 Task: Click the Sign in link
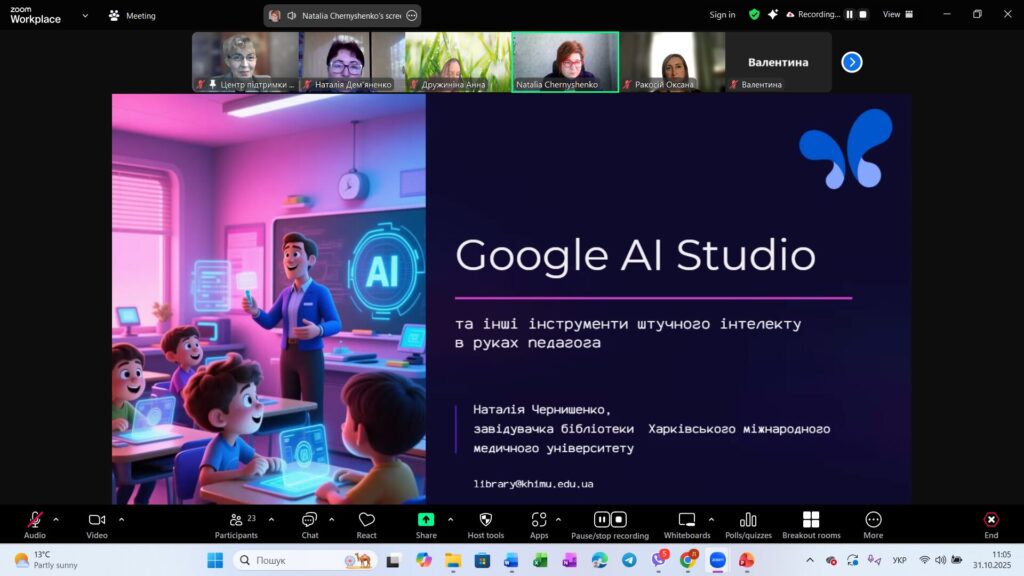point(722,14)
